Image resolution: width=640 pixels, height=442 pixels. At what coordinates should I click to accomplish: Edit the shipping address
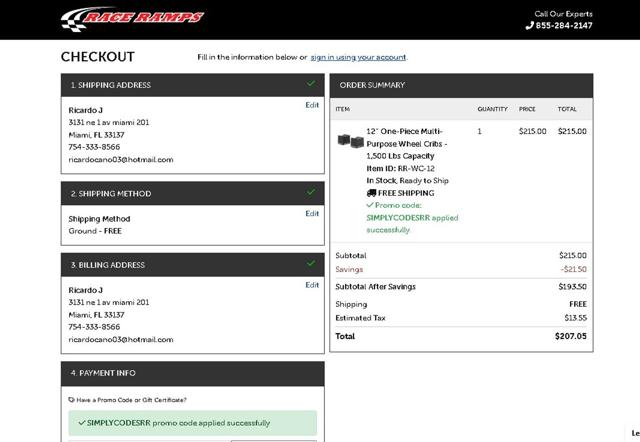312,105
